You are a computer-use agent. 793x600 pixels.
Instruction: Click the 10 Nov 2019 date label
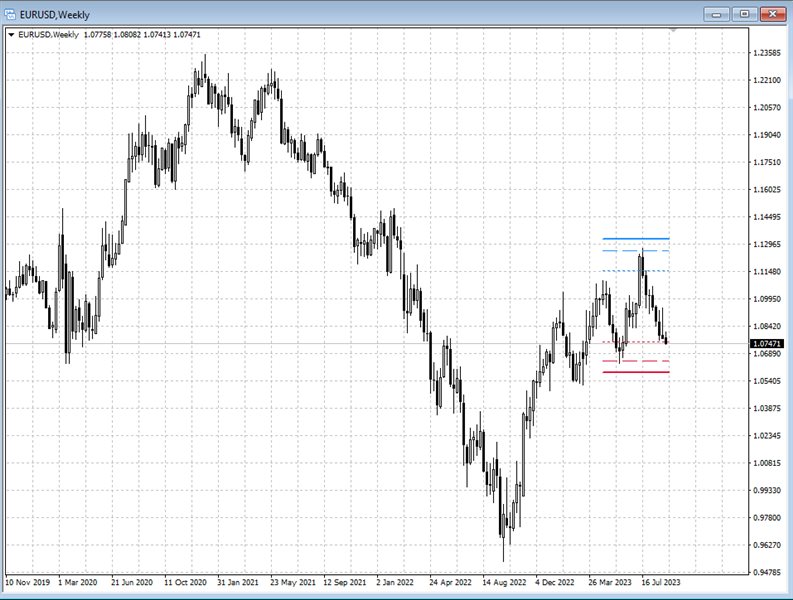[x=27, y=582]
